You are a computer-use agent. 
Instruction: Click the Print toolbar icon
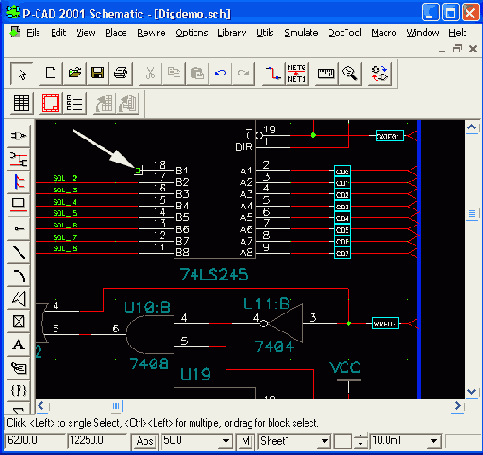click(x=121, y=73)
